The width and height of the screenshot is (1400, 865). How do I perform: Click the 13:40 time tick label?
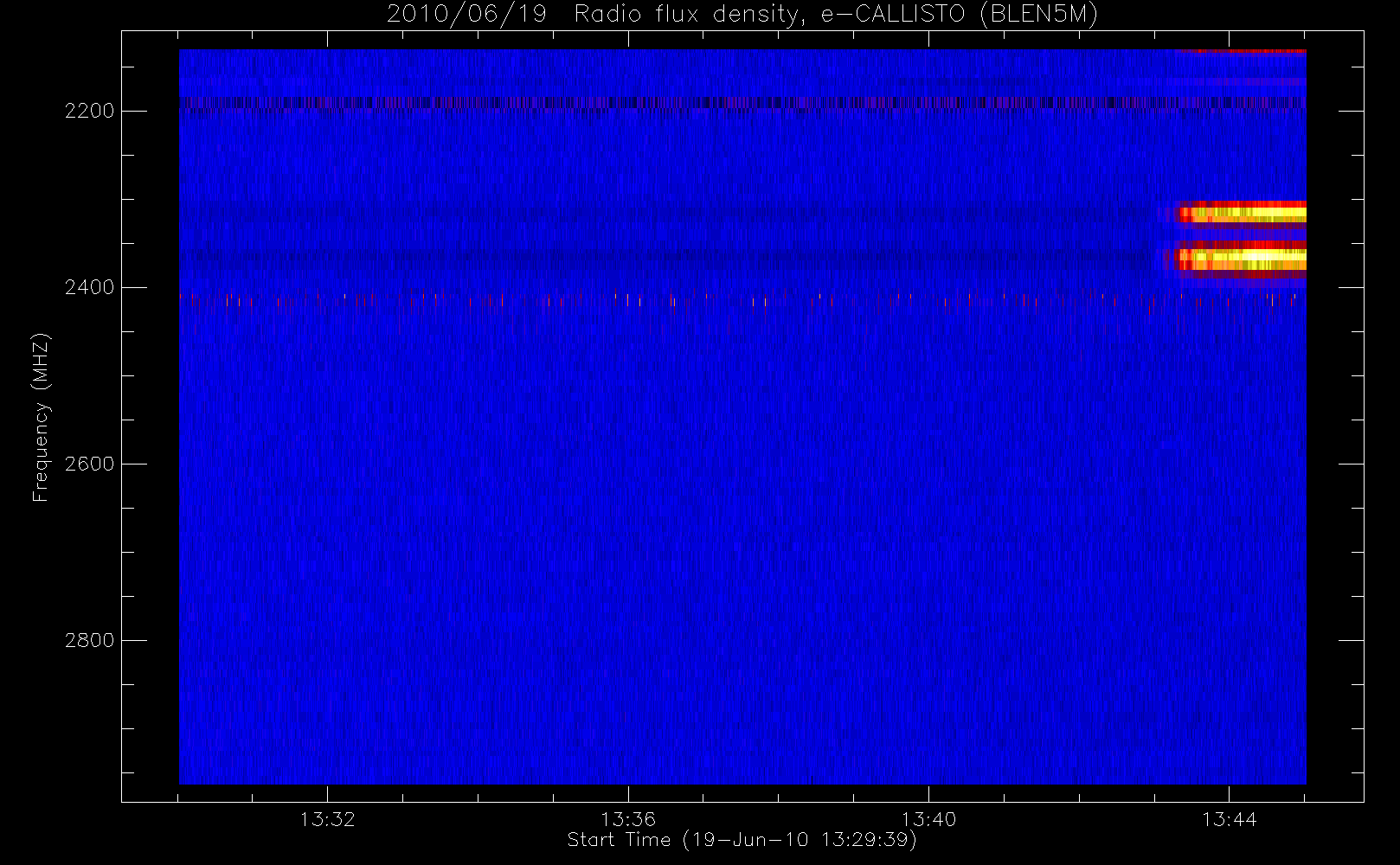pos(928,818)
